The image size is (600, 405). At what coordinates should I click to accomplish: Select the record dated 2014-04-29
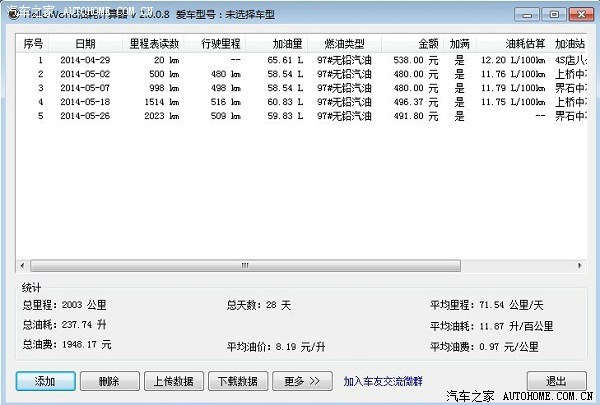coord(86,60)
